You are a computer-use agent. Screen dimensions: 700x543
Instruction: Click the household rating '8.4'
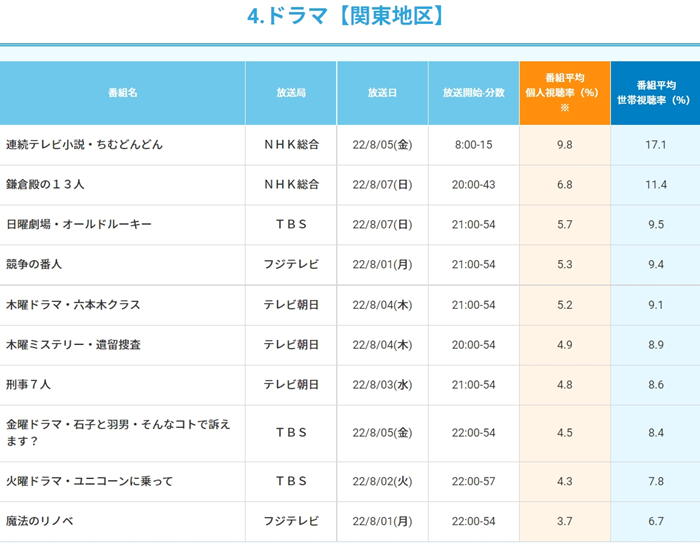pyautogui.click(x=656, y=433)
